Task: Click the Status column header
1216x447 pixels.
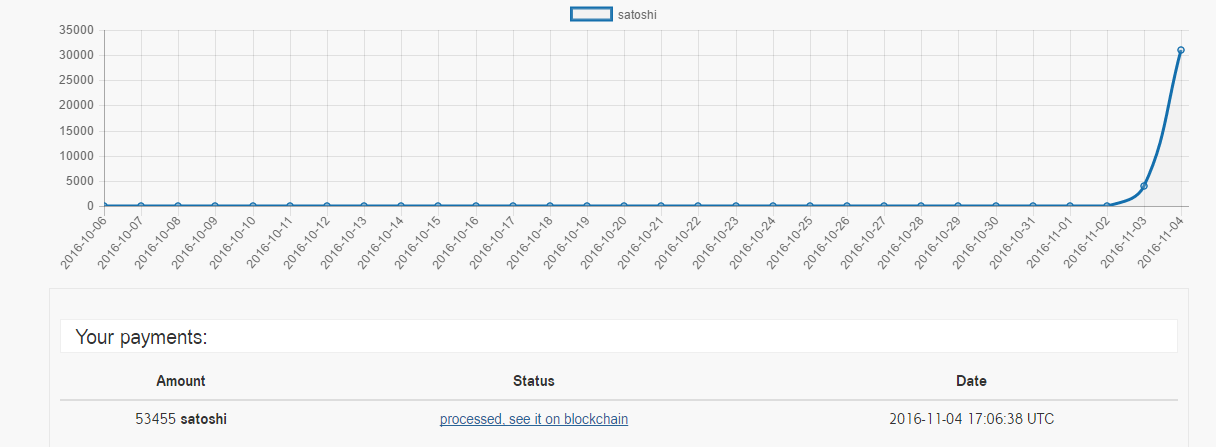Action: tap(534, 381)
